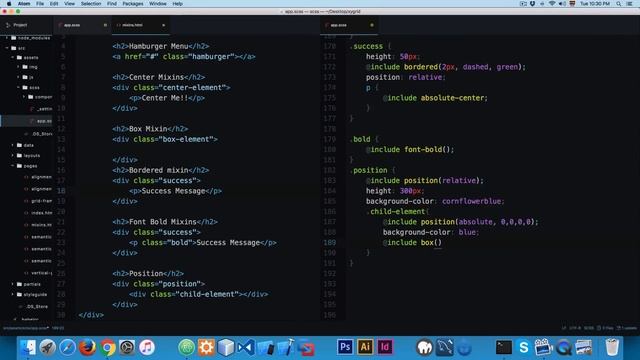Open Sequel Pro icon in dock
Screen dimensions: 640x360
pyautogui.click(x=444, y=347)
